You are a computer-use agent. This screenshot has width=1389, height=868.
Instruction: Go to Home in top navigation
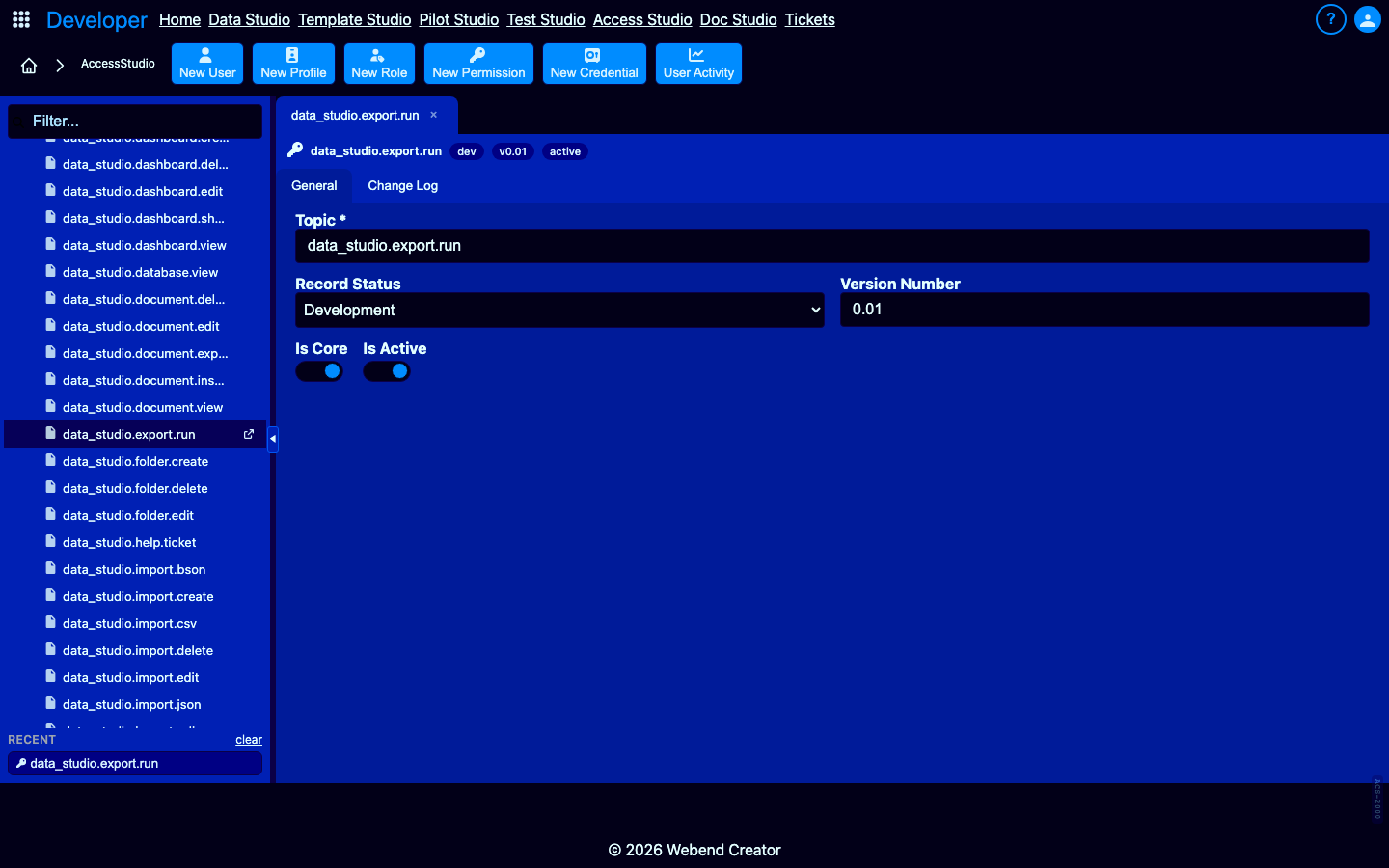(x=179, y=19)
